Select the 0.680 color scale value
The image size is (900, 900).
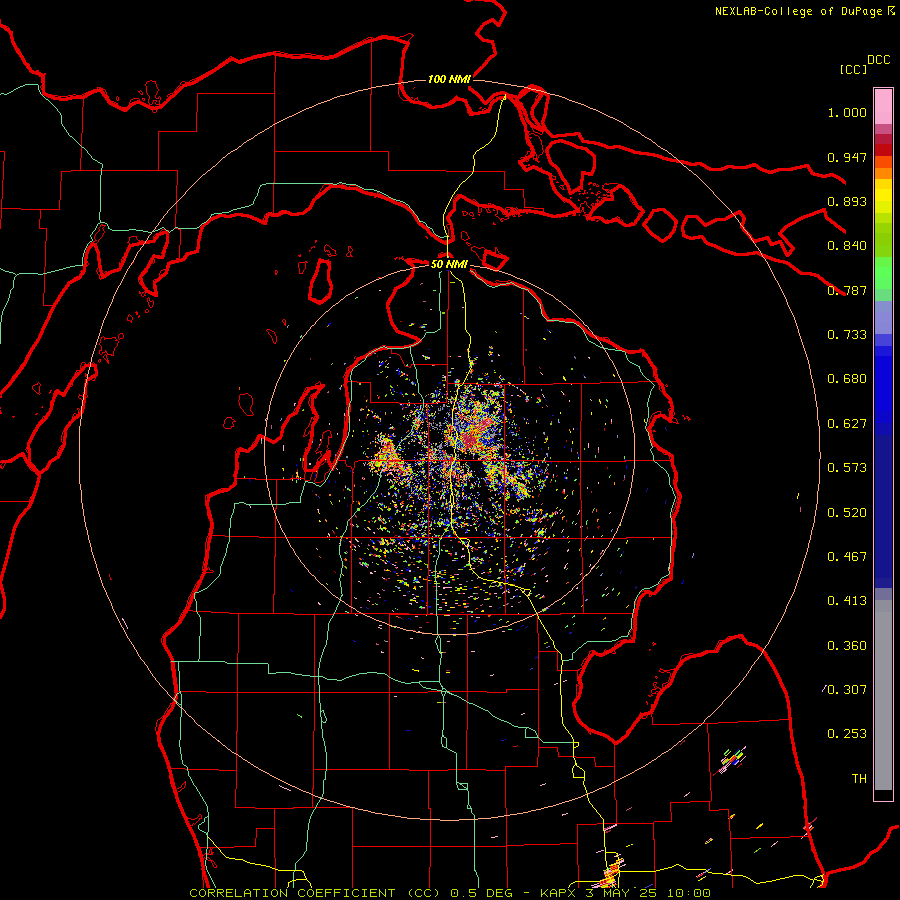pyautogui.click(x=847, y=379)
